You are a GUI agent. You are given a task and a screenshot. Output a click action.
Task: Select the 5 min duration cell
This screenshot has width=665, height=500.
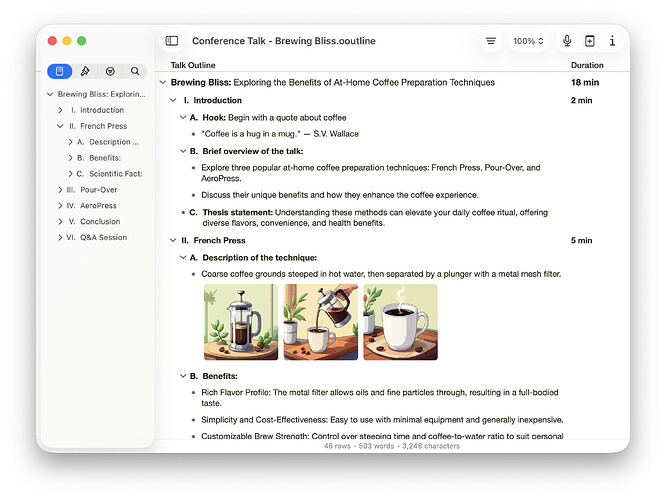581,240
